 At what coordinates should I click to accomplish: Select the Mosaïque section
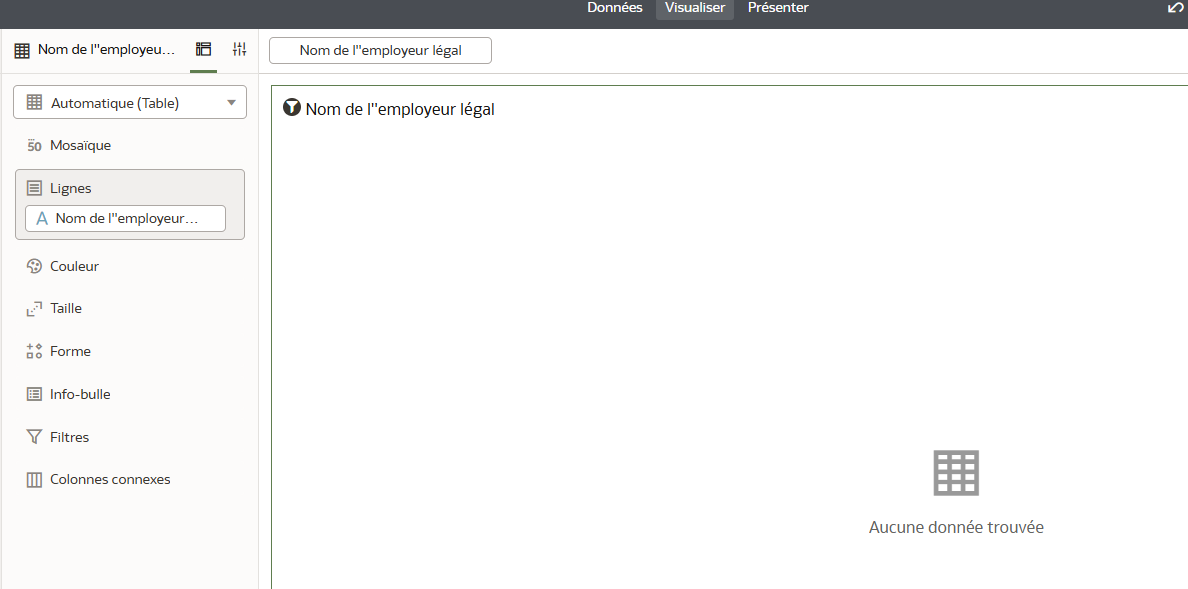[x=80, y=146]
